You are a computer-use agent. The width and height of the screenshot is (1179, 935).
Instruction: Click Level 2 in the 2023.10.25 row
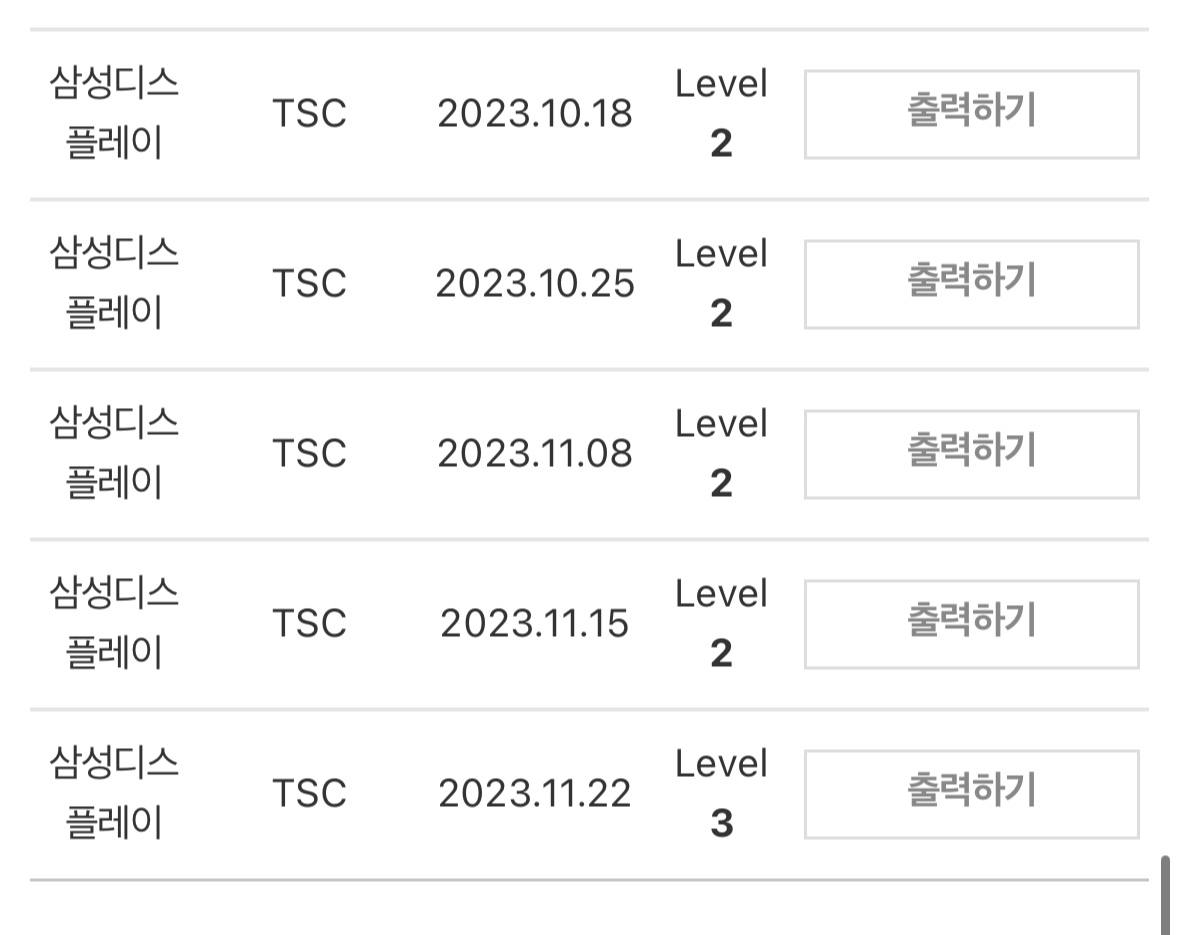pyautogui.click(x=721, y=284)
